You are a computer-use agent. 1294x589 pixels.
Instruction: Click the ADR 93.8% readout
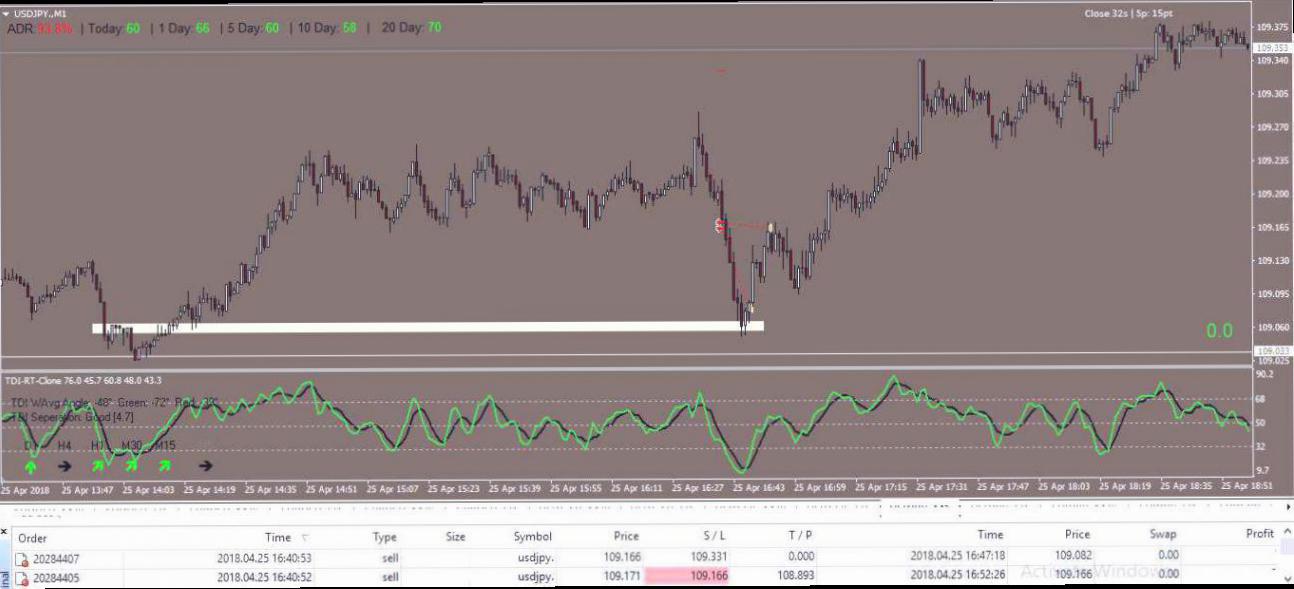(40, 29)
